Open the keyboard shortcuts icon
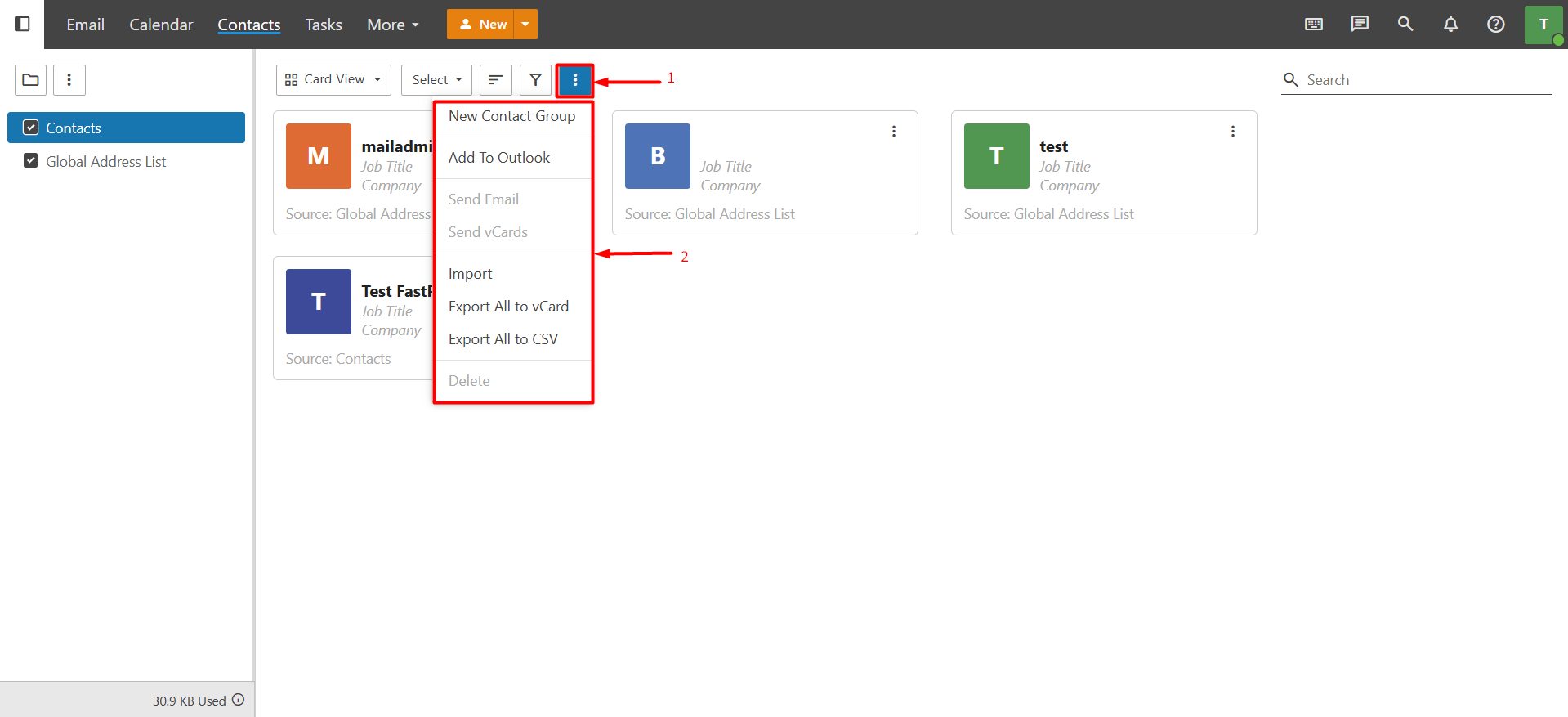The width and height of the screenshot is (1568, 717). click(1314, 24)
